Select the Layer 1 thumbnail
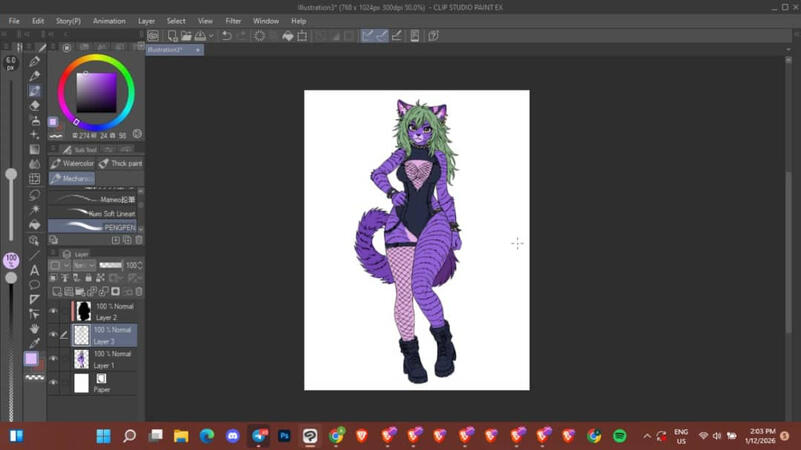Viewport: 801px width, 450px height. 82,359
